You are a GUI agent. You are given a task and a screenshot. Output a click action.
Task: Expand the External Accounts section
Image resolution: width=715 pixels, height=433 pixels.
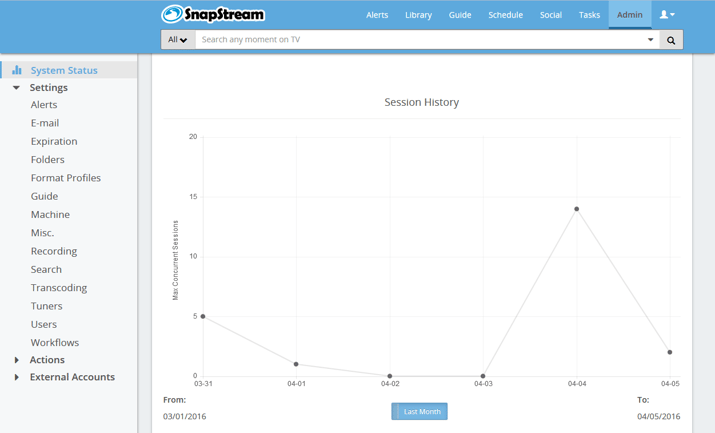(16, 377)
